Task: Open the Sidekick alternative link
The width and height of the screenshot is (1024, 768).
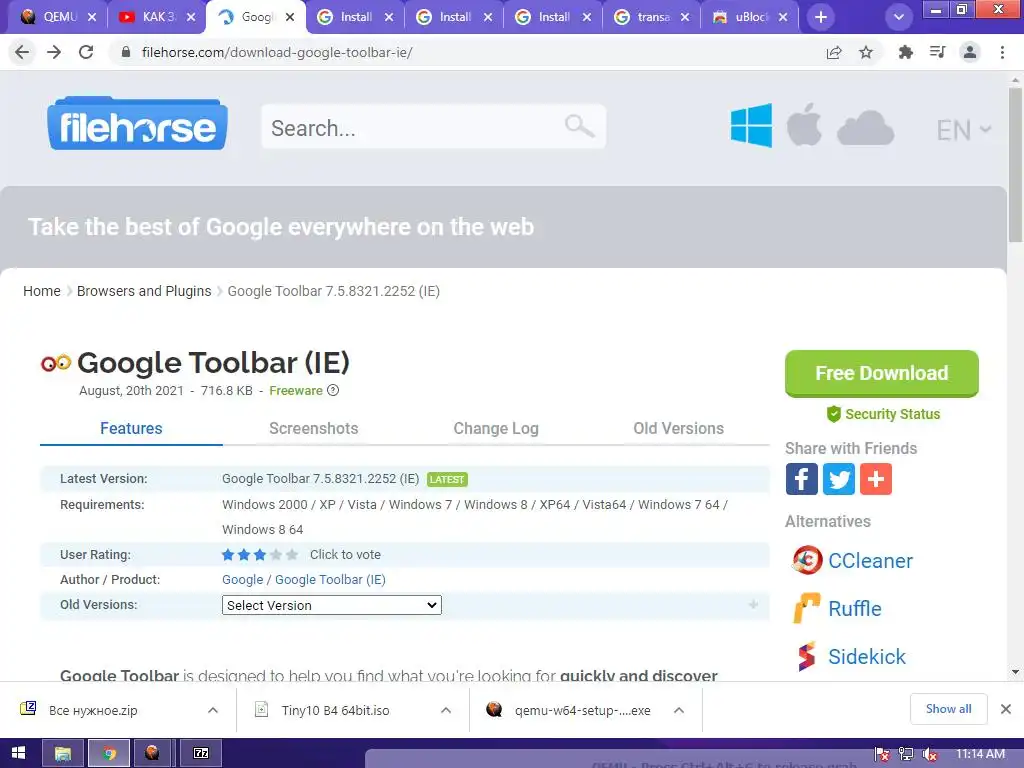Action: (867, 656)
